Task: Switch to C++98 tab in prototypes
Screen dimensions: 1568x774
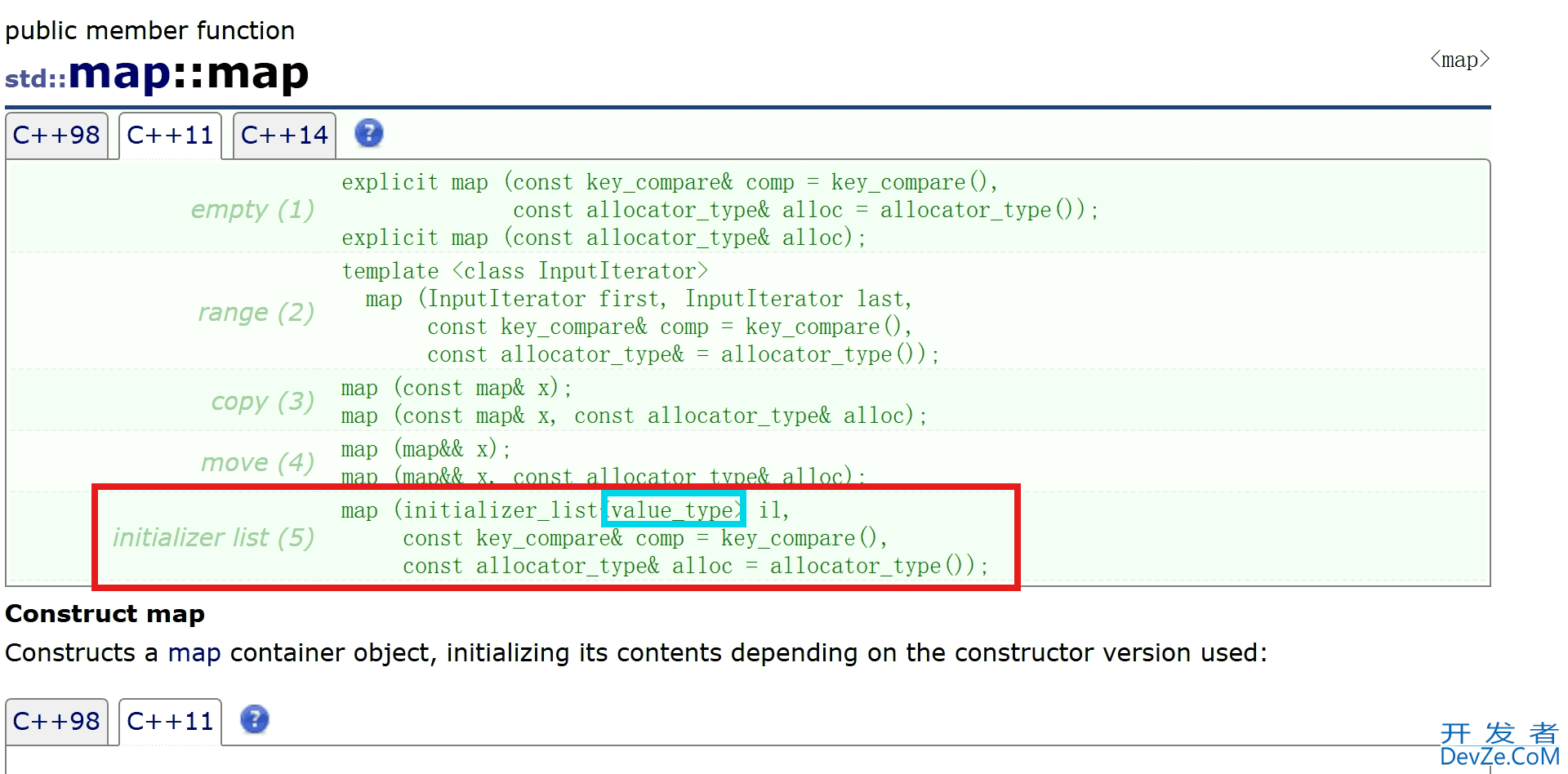Action: (56, 136)
